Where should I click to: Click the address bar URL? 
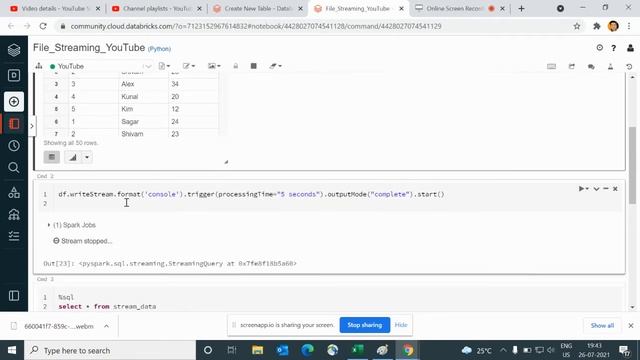[256, 26]
